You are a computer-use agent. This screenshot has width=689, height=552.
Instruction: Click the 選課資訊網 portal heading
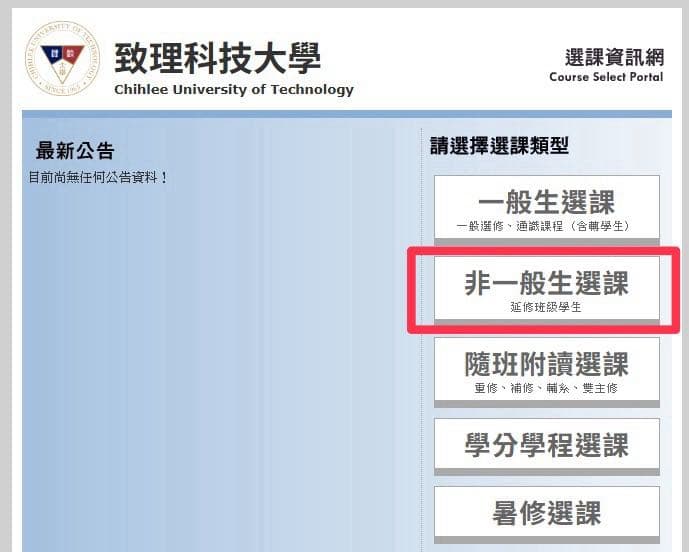[x=614, y=57]
